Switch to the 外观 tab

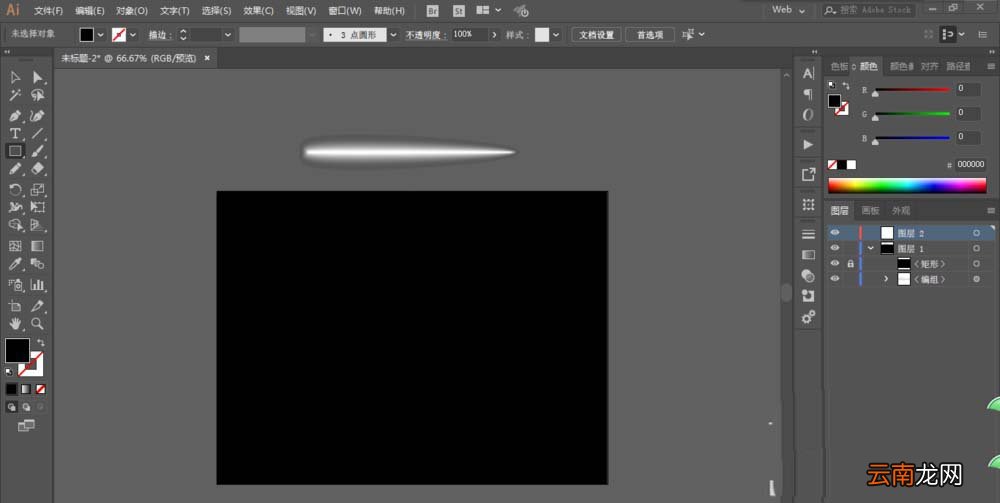(901, 210)
